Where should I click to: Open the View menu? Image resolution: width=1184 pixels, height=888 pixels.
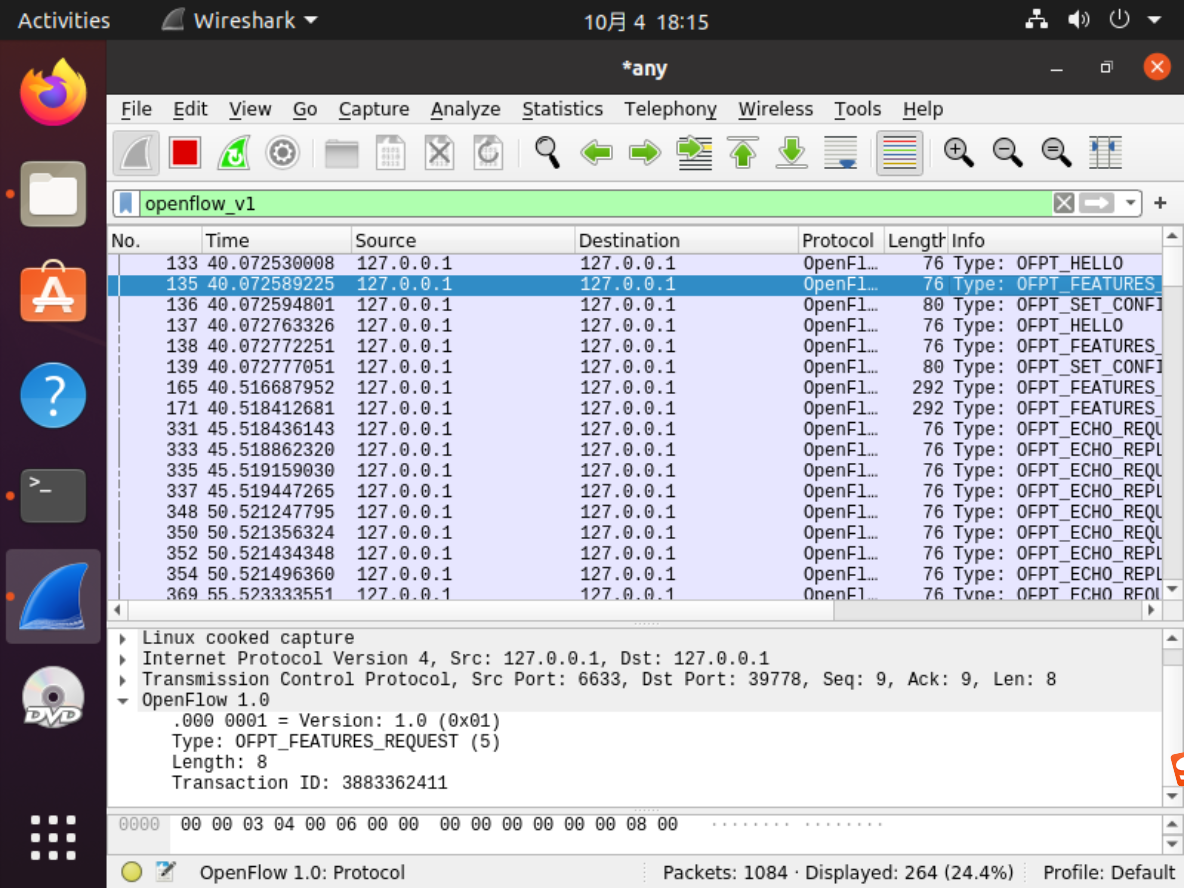tap(250, 109)
